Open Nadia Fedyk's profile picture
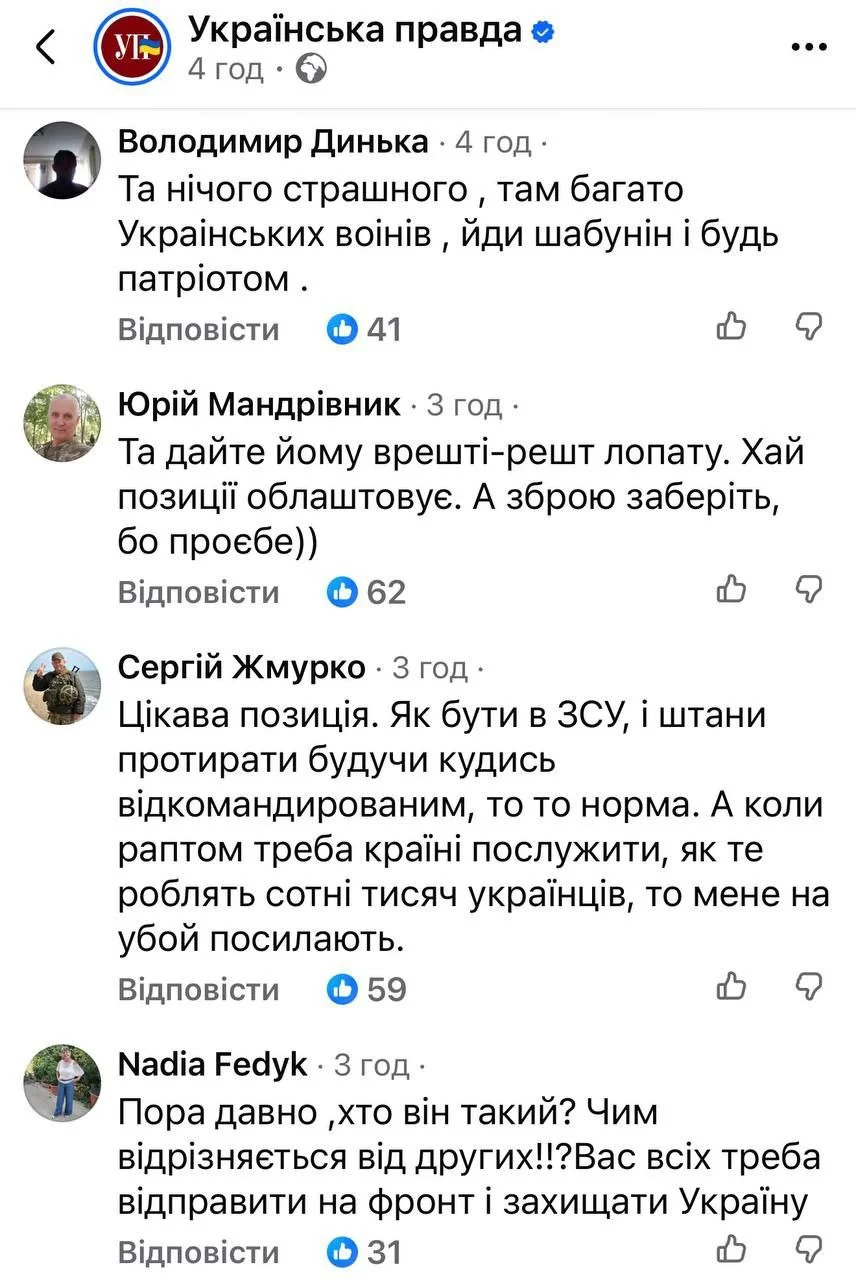Screen dimensions: 856x1280 (62, 1083)
